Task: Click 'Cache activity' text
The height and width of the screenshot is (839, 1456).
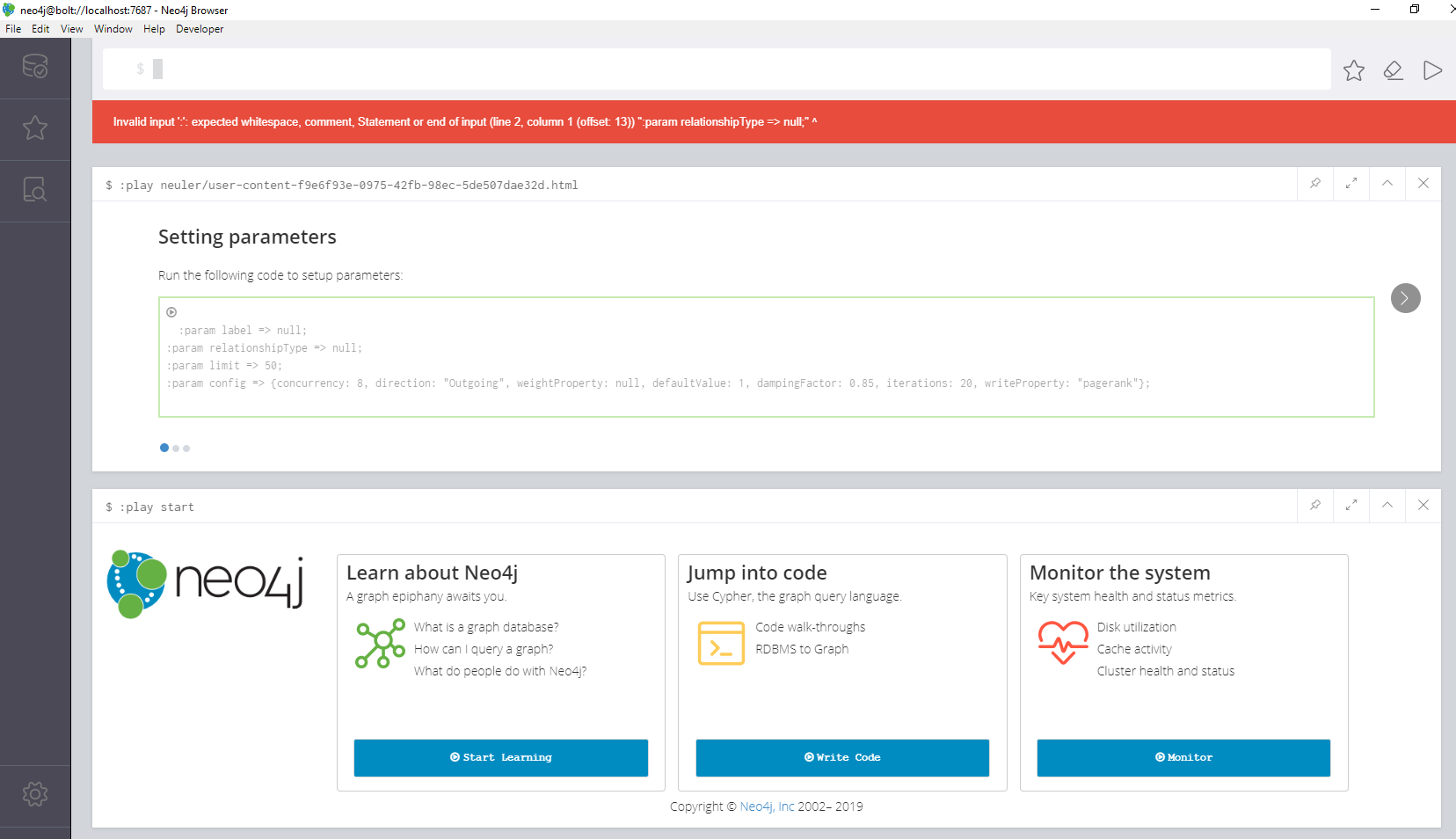Action: pyautogui.click(x=1134, y=649)
